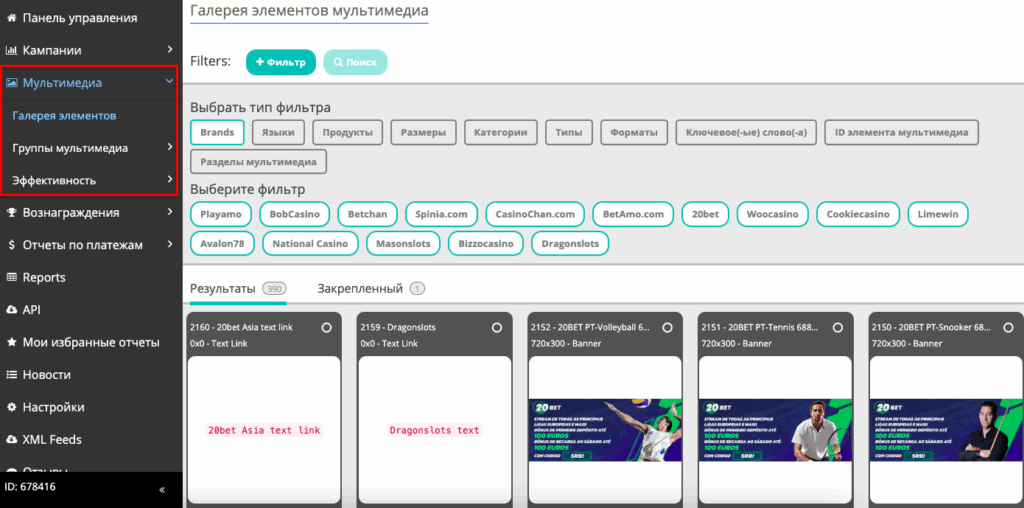Select the Playamo brand filter

point(221,214)
